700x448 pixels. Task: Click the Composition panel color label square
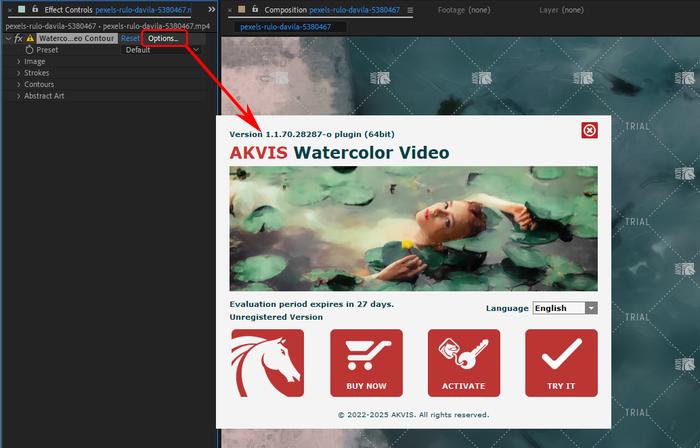242,9
